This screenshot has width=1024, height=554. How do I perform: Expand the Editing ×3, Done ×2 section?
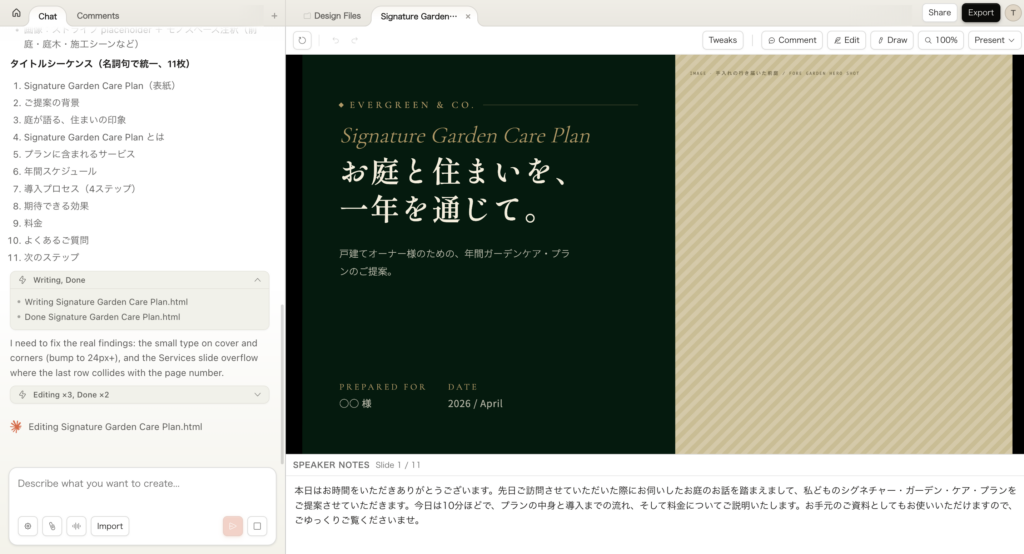[x=257, y=395]
